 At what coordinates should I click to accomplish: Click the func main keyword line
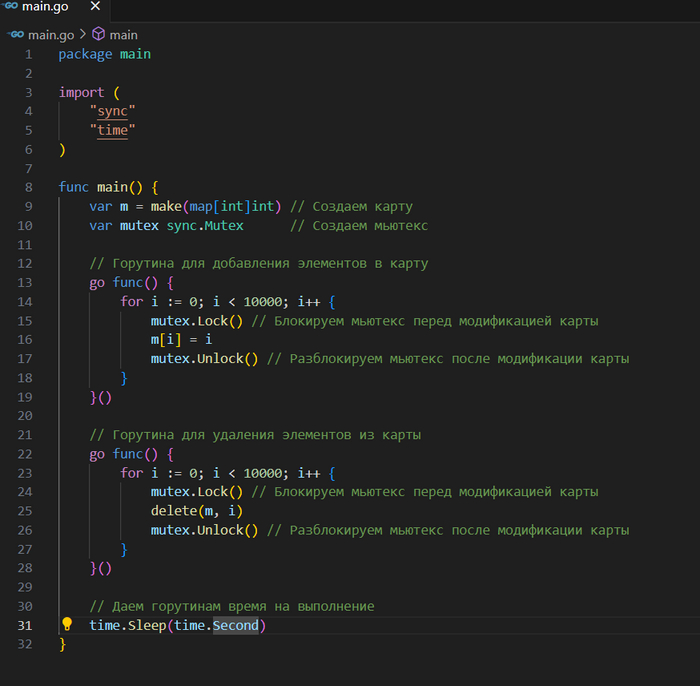108,187
